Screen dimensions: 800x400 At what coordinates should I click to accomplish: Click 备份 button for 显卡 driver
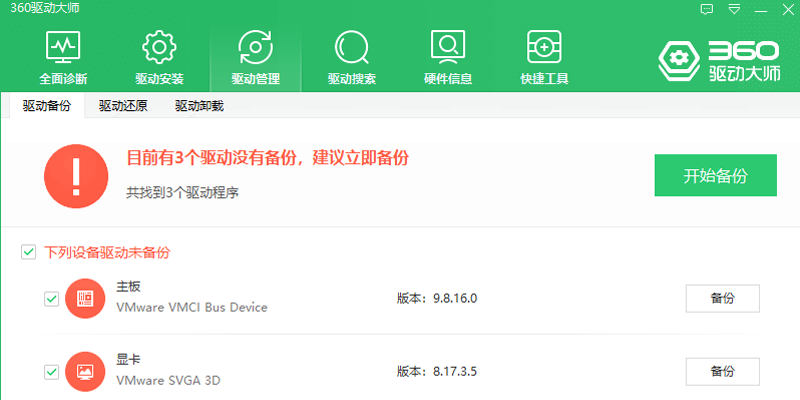[722, 371]
